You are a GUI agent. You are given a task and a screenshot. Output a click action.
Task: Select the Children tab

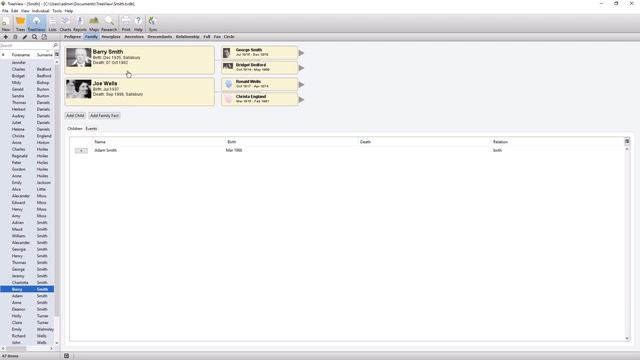pyautogui.click(x=75, y=129)
